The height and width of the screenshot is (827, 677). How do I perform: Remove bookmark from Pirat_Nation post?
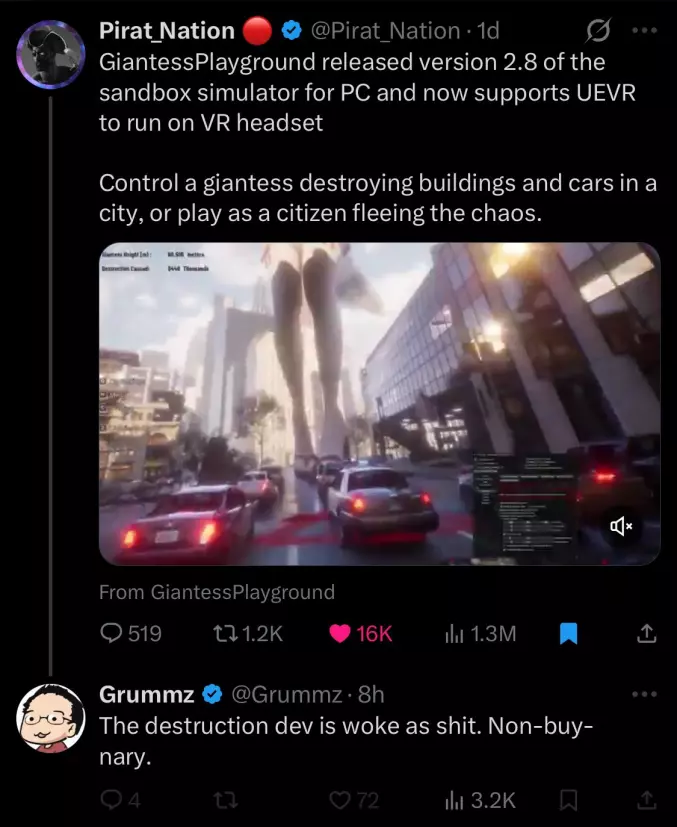tap(568, 633)
